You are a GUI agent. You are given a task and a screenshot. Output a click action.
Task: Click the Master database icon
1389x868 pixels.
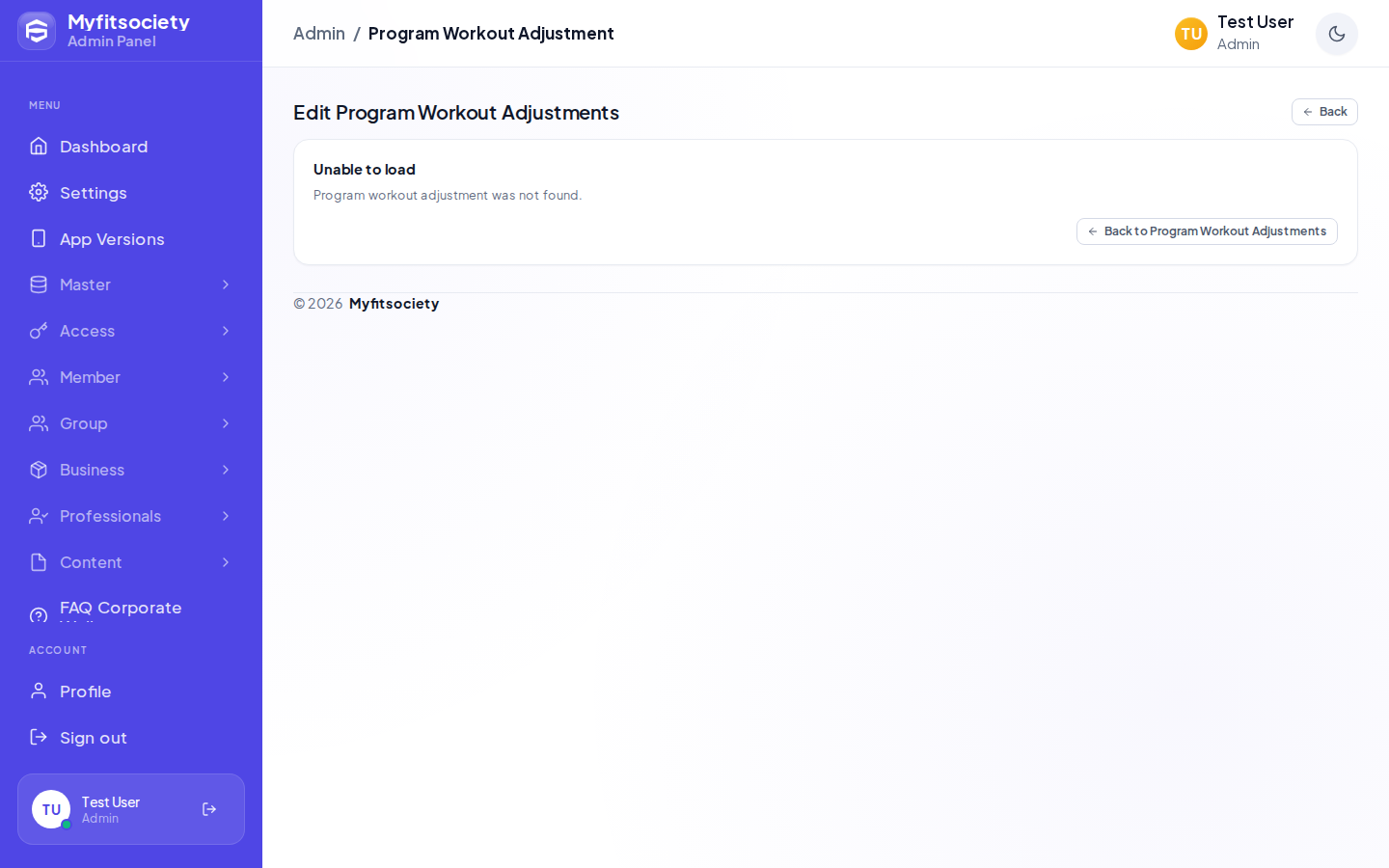[39, 285]
